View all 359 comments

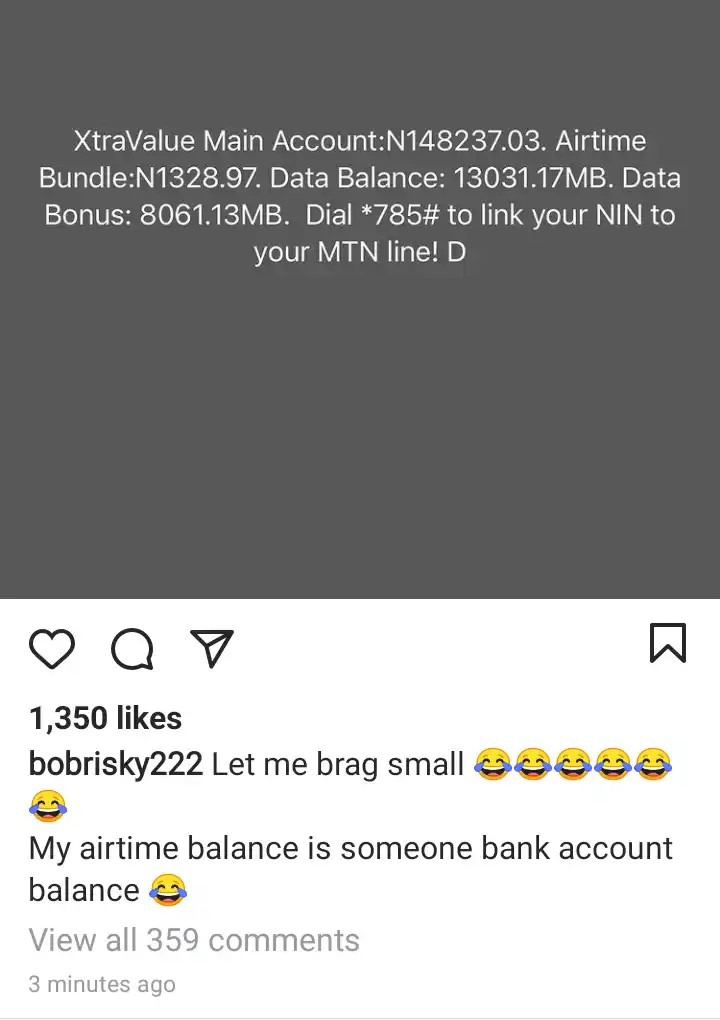(x=194, y=940)
